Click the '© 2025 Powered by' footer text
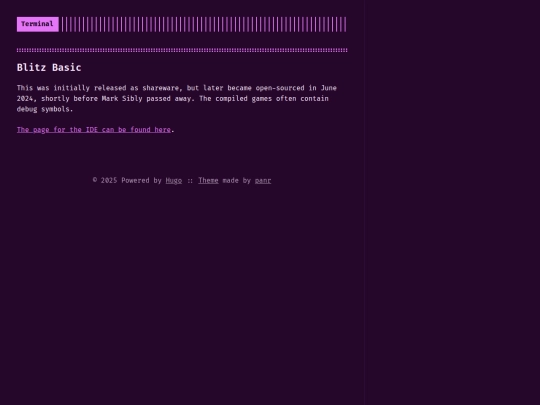540x405 pixels. pyautogui.click(x=127, y=180)
